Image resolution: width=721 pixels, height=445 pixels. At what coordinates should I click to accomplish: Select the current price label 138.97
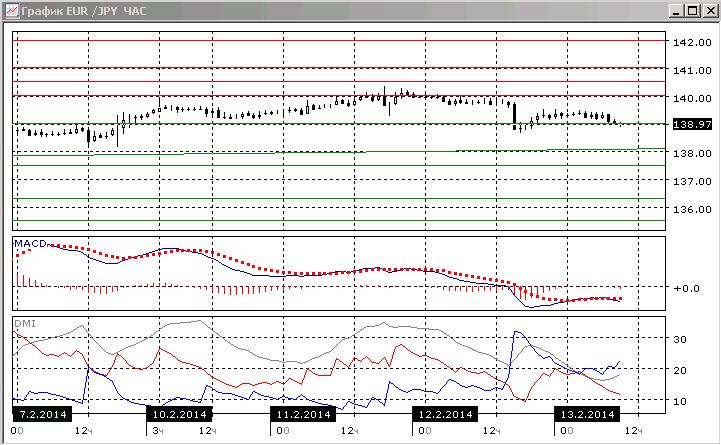692,124
